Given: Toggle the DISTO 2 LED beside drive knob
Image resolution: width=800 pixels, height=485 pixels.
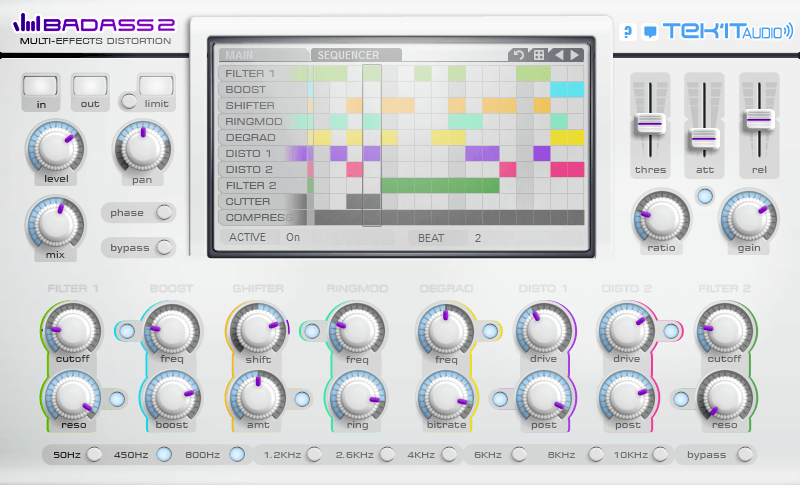Looking at the screenshot, I should tap(671, 331).
